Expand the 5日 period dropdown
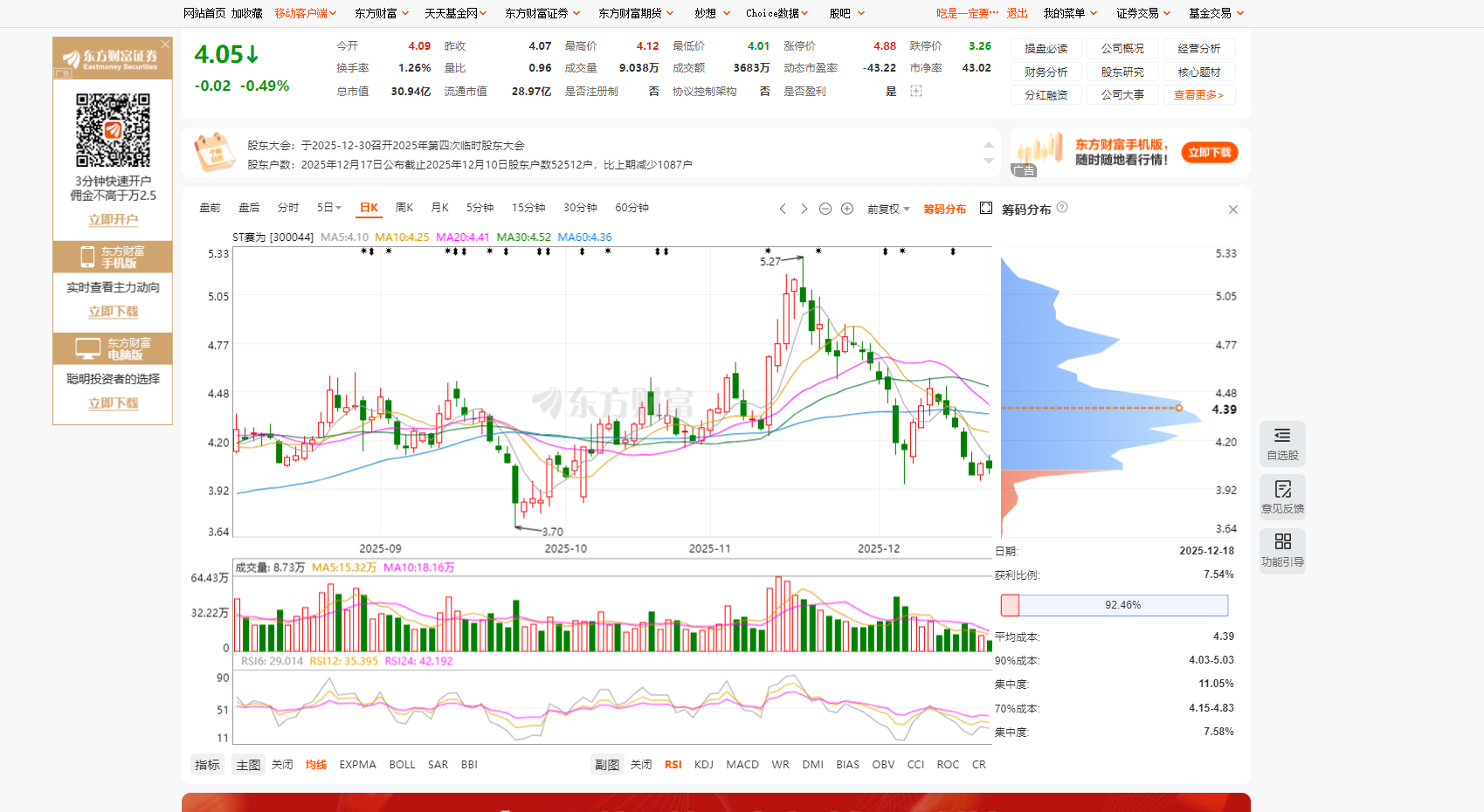Screen dimensions: 1484x812 (x=328, y=208)
